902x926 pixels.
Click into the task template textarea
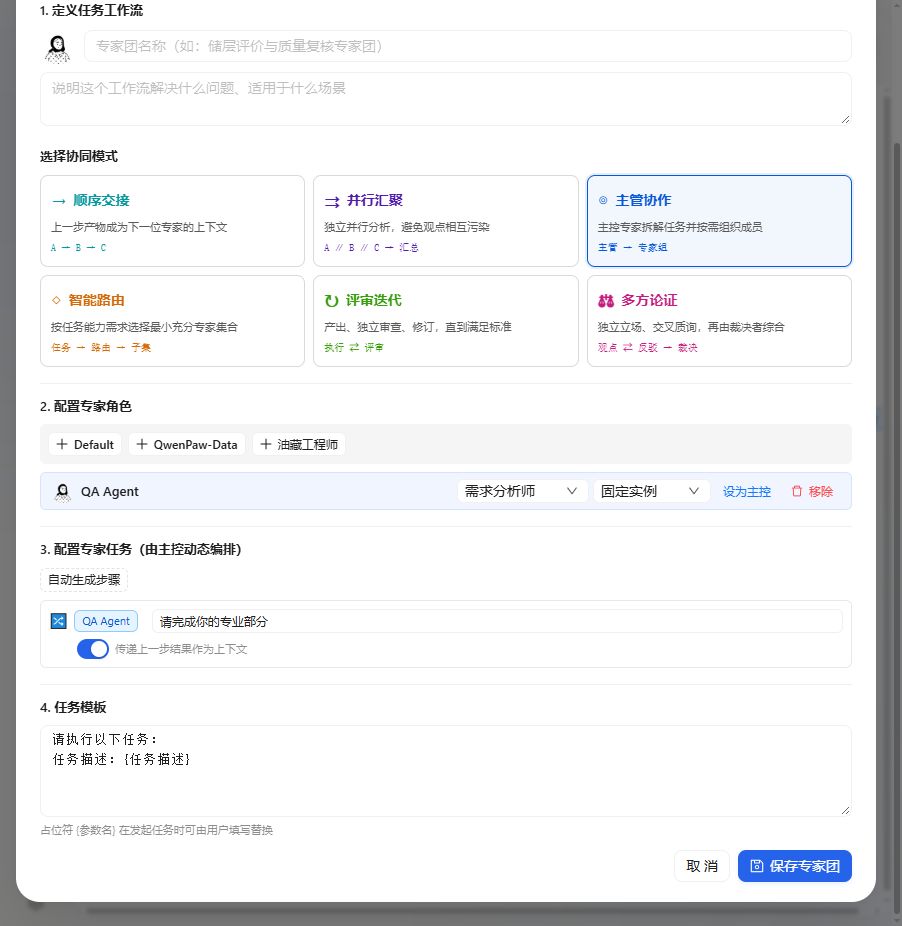445,771
